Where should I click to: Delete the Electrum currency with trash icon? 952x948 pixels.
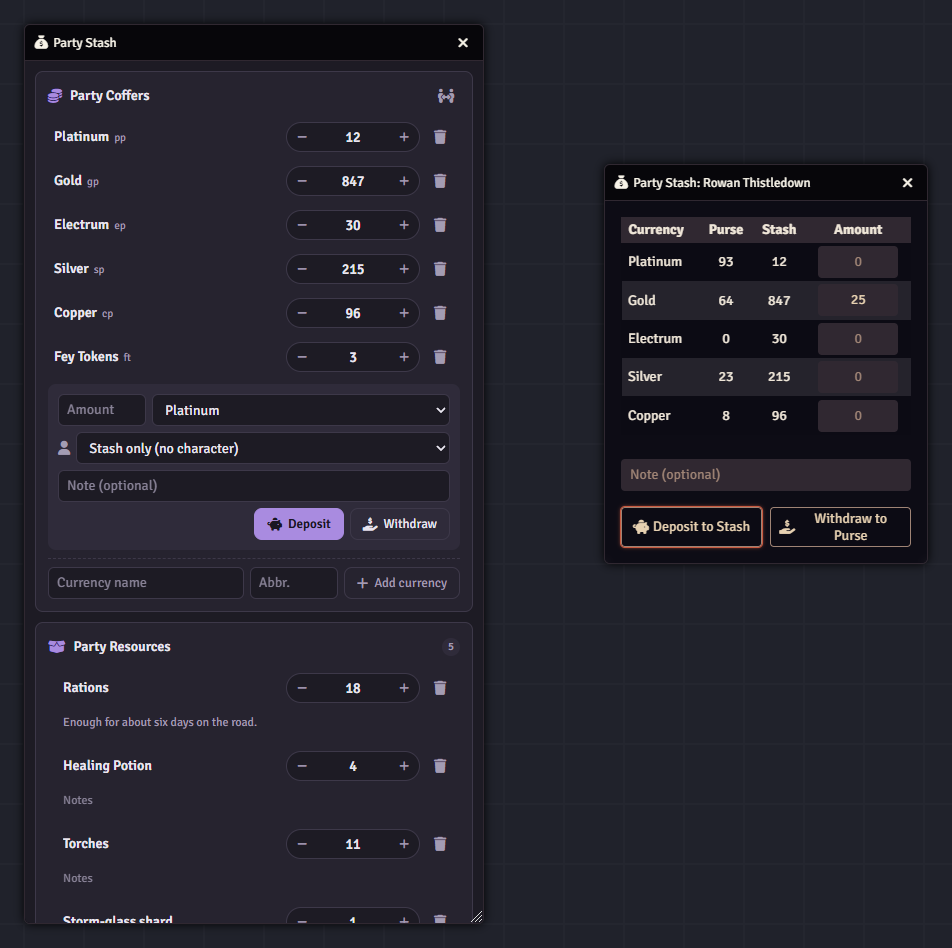440,225
